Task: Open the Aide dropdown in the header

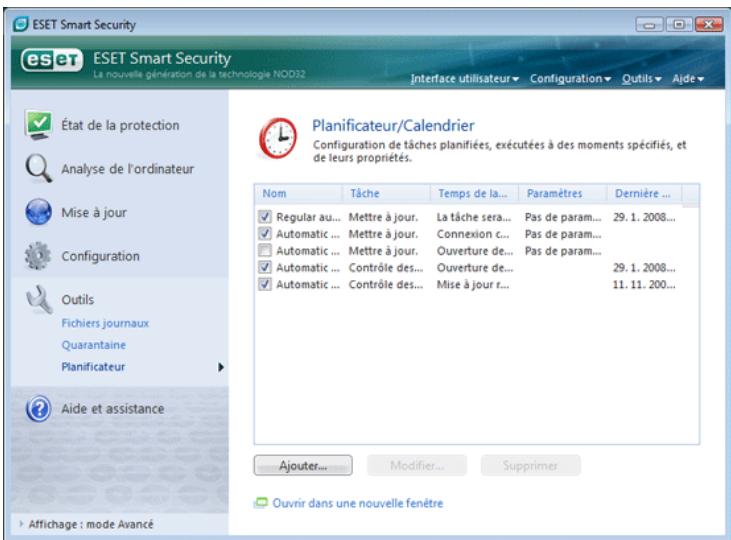Action: (688, 79)
